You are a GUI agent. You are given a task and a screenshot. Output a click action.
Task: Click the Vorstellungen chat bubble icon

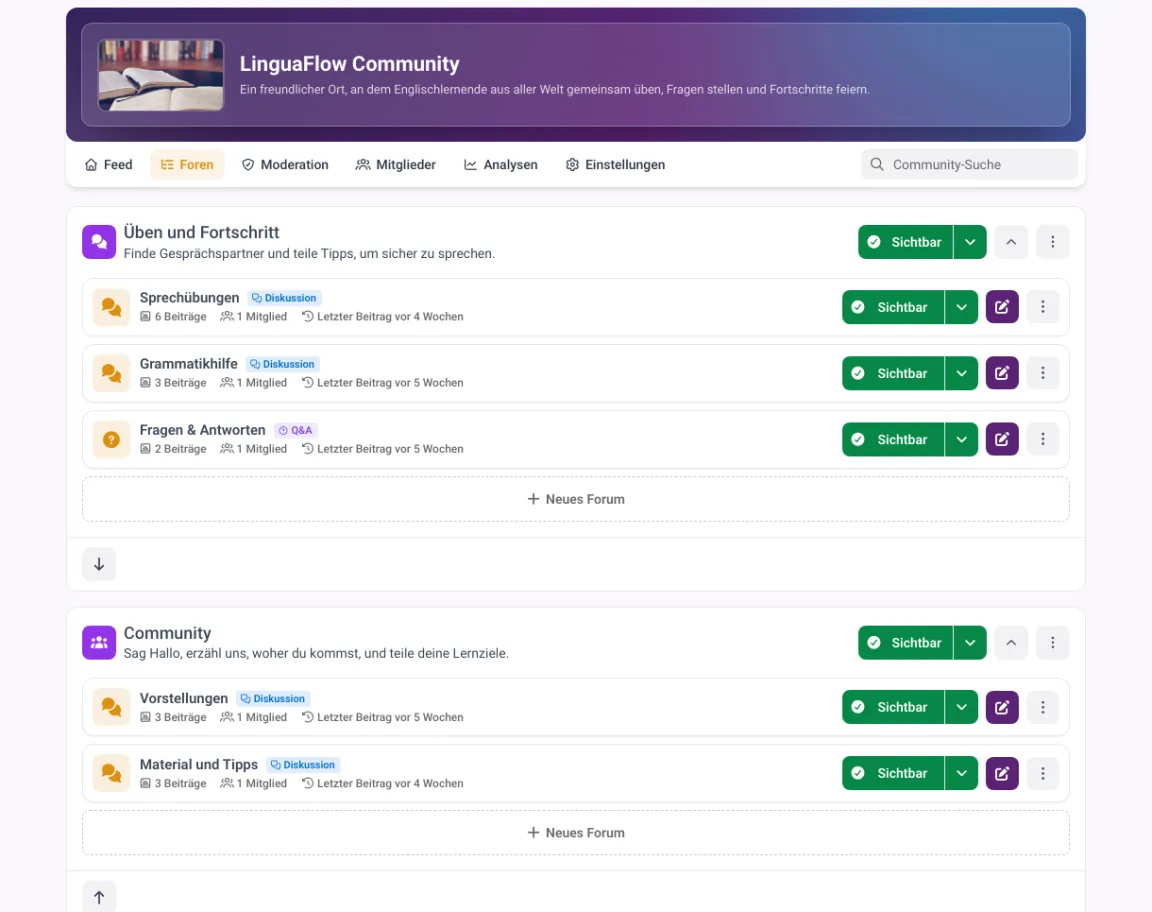[111, 707]
